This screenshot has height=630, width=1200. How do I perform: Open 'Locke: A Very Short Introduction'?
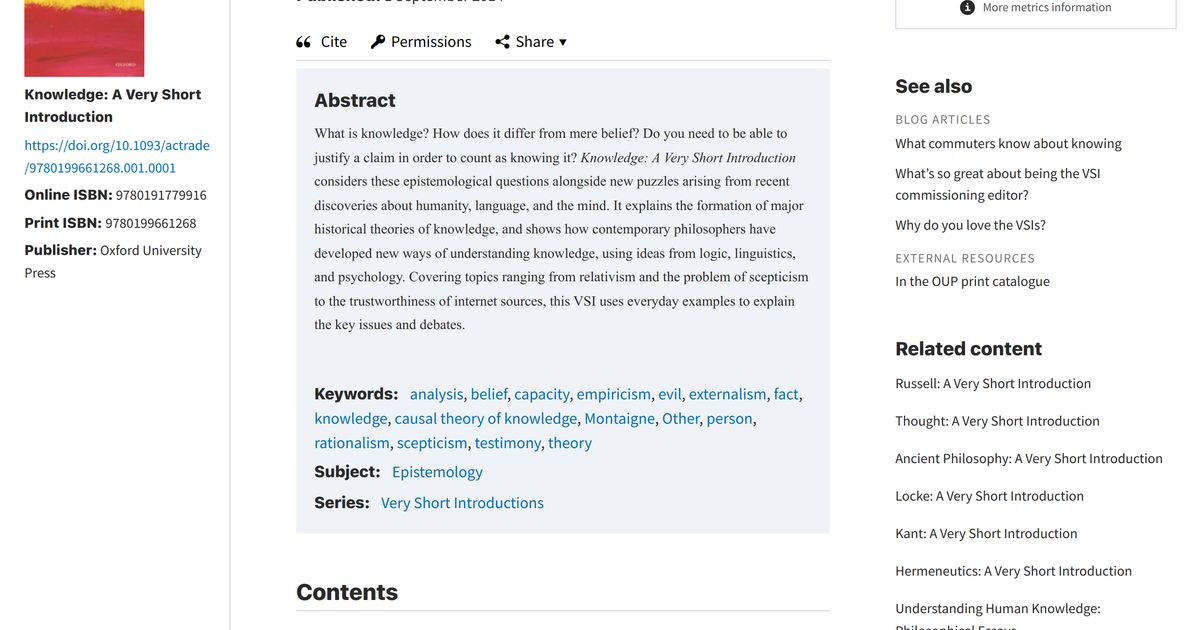[989, 495]
